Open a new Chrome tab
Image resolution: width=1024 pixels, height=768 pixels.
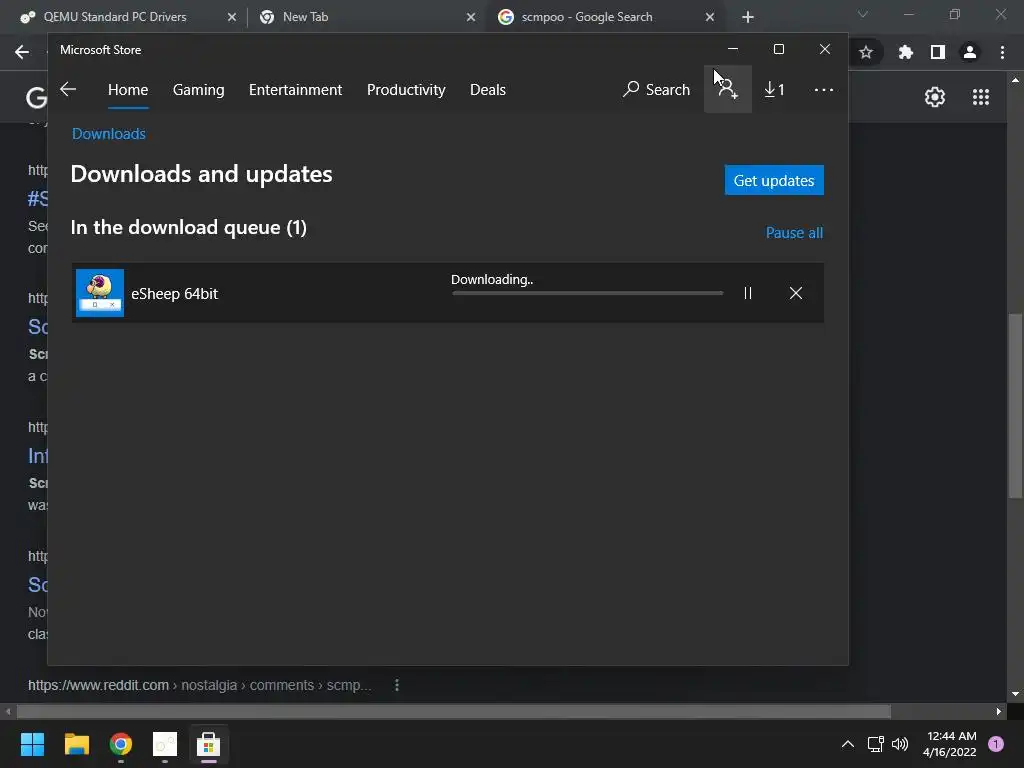point(748,17)
